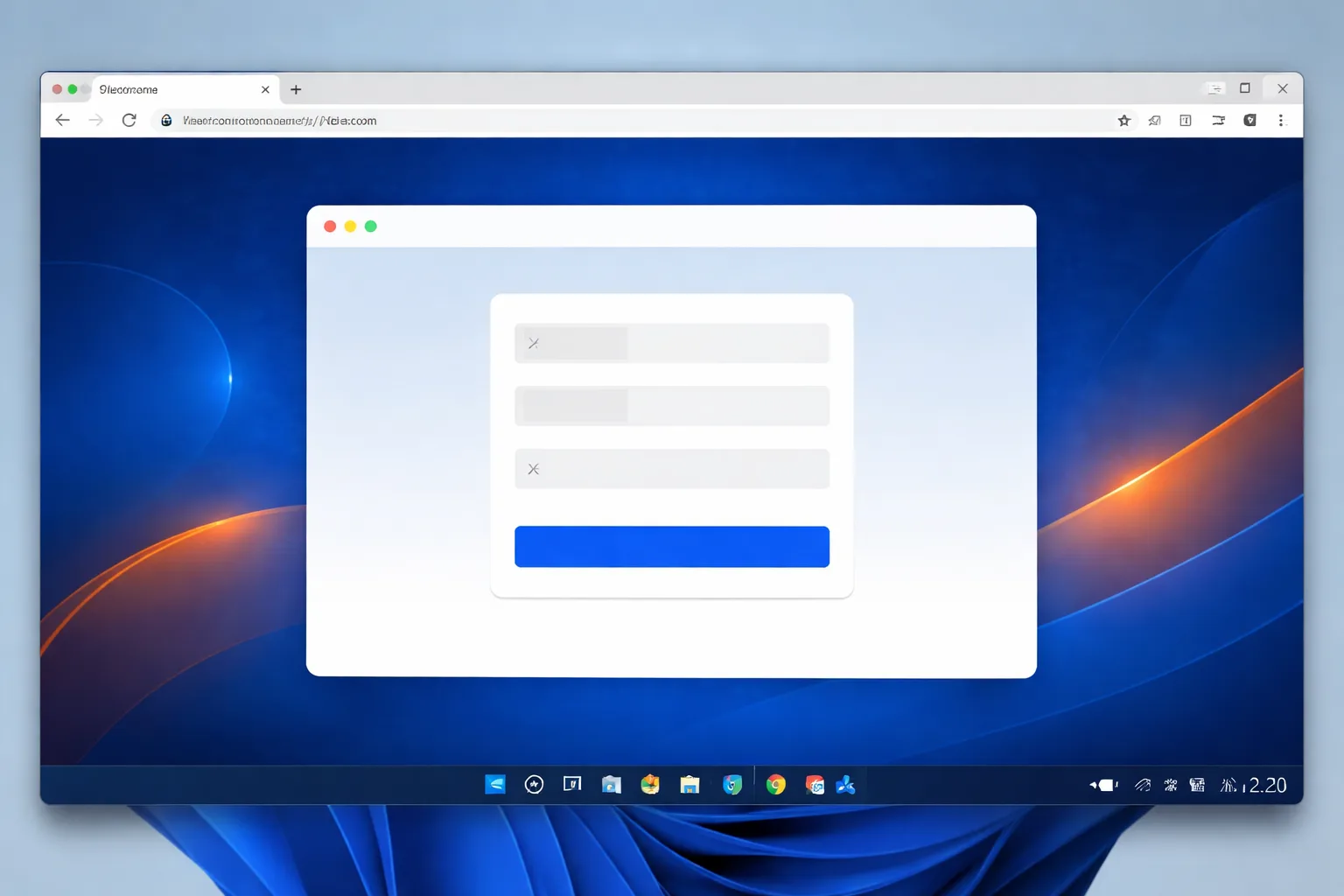Click the 2.20 clock in system tray
The height and width of the screenshot is (896, 1344).
1268,786
